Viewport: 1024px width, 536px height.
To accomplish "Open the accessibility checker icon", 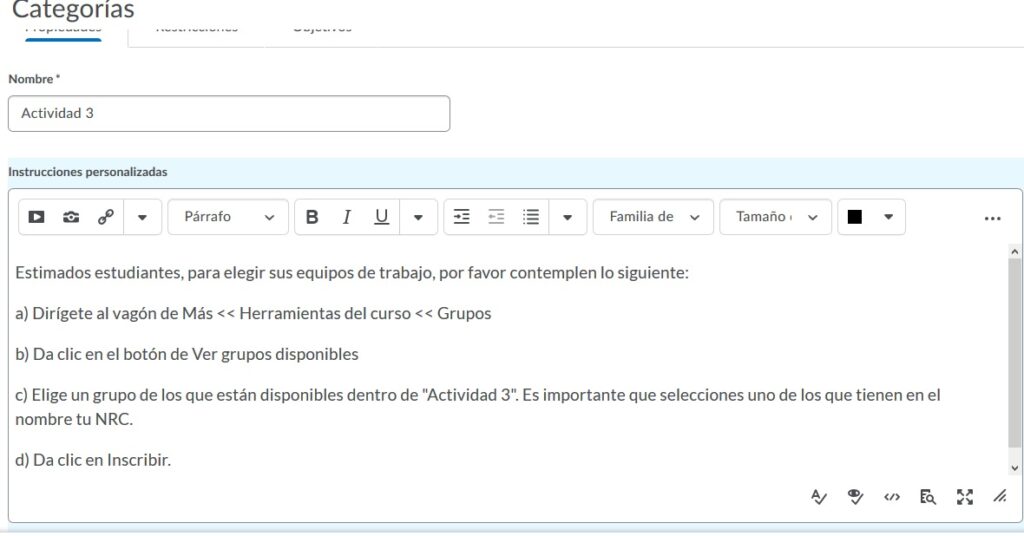I will click(x=855, y=496).
